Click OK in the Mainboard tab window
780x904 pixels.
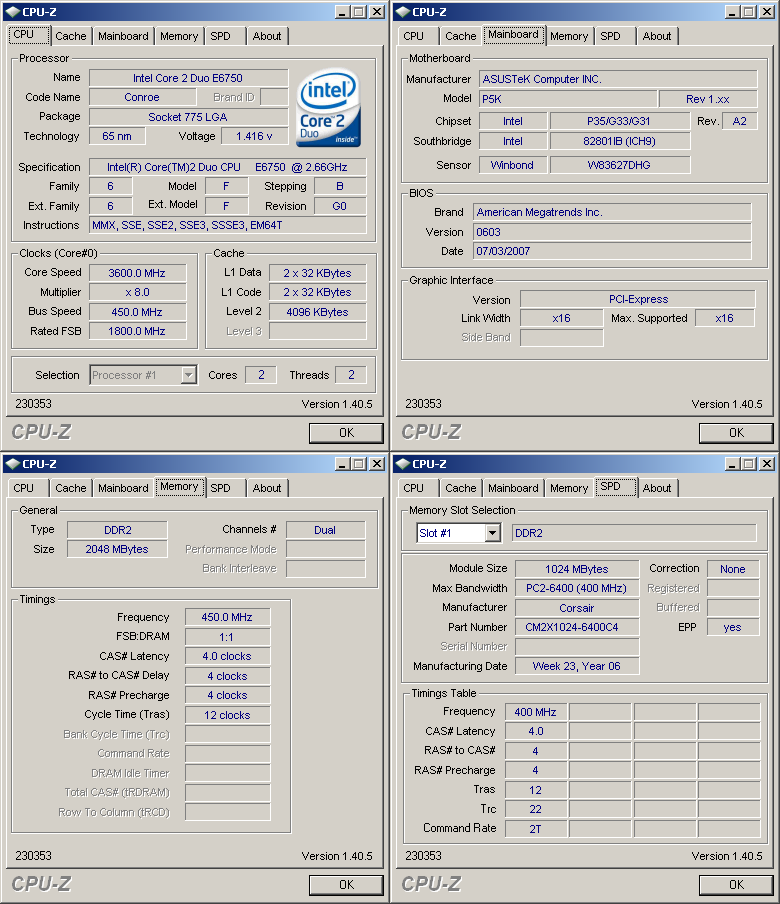(736, 433)
